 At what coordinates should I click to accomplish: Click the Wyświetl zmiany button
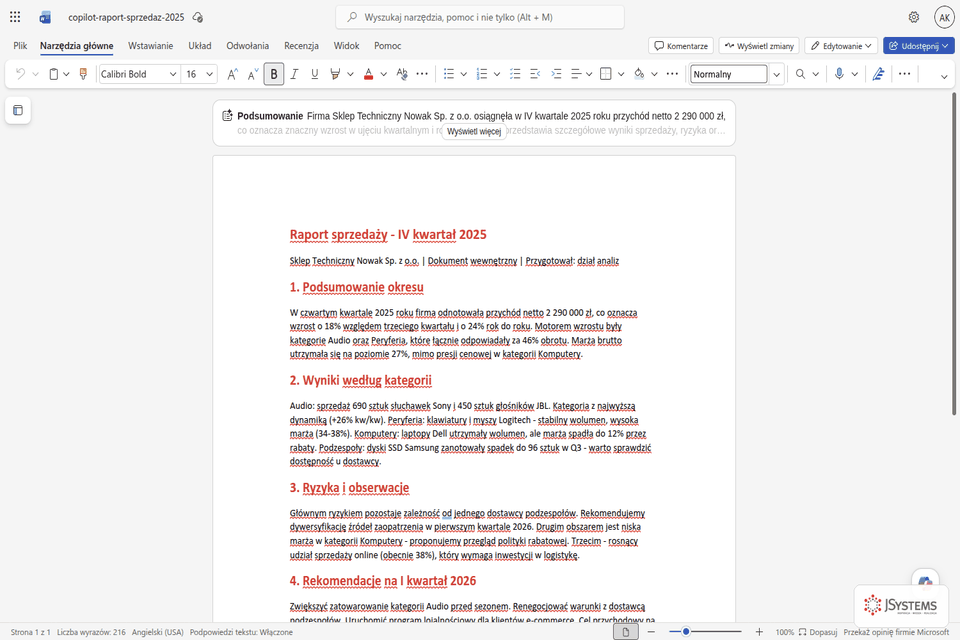tap(759, 46)
